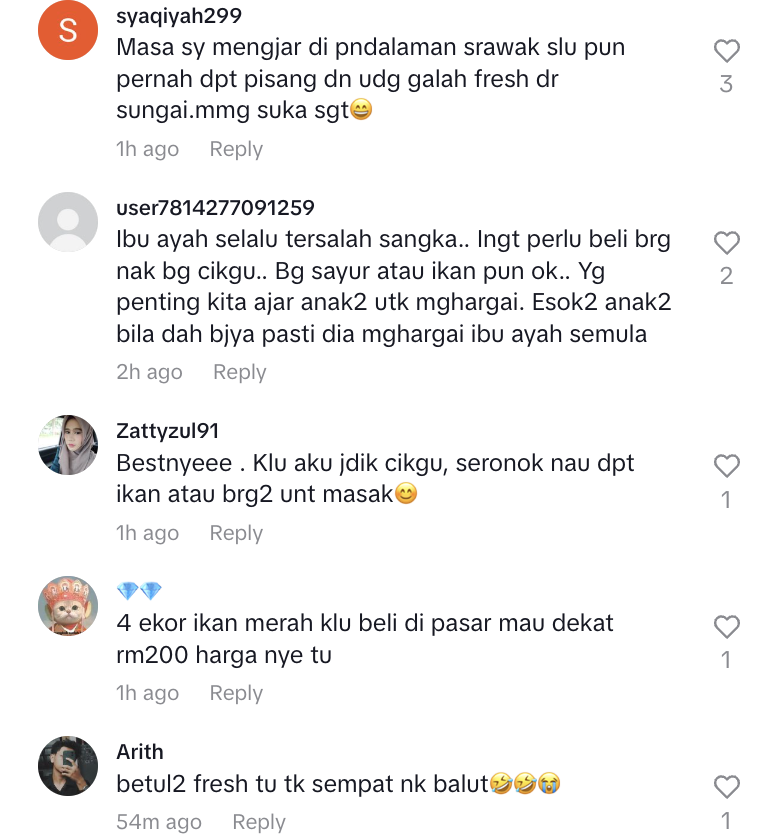Tap the heart on Zattyzul91's comment
This screenshot has height=840, width=774.
pyautogui.click(x=726, y=466)
